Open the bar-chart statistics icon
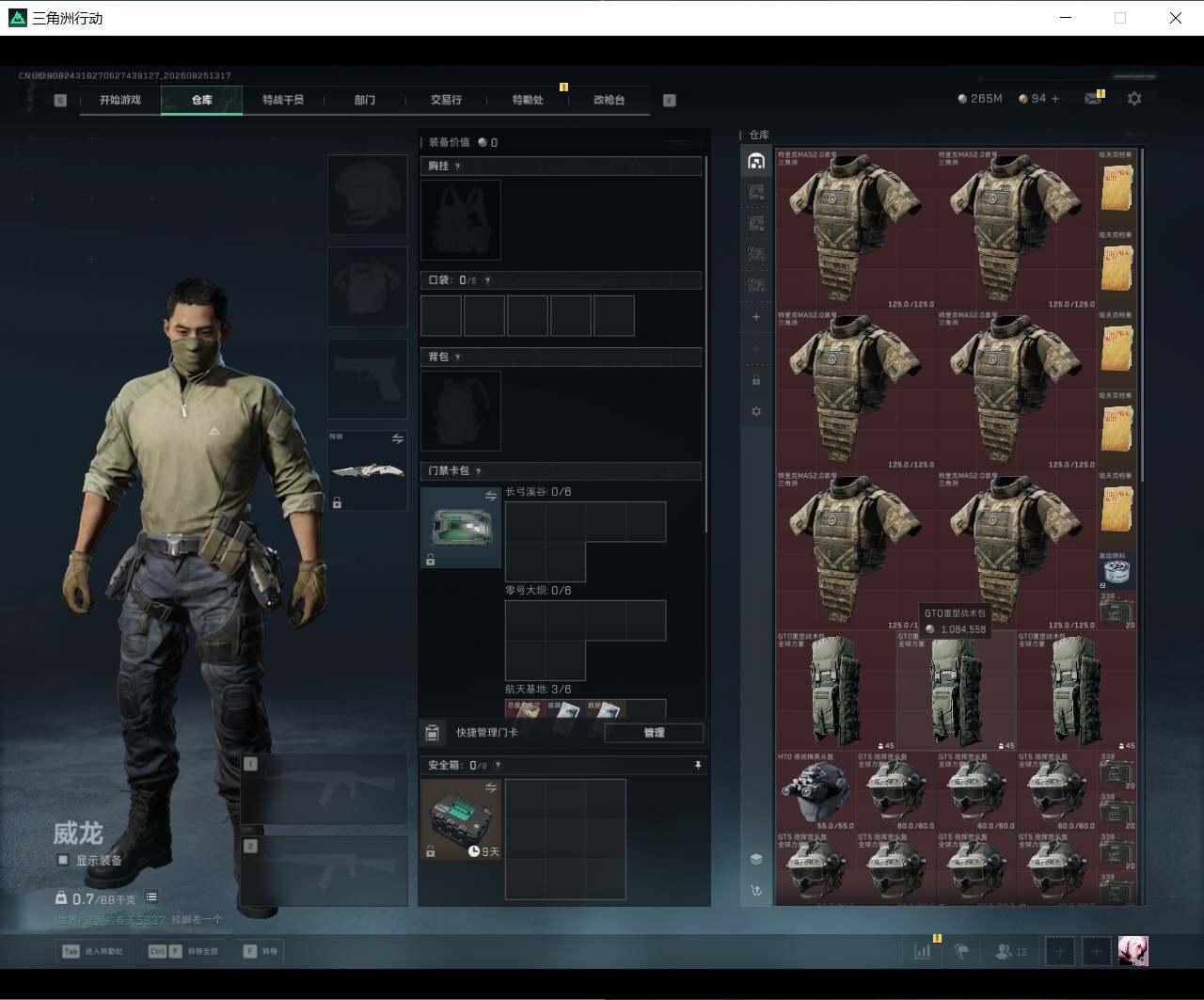The image size is (1204, 1000). click(923, 951)
